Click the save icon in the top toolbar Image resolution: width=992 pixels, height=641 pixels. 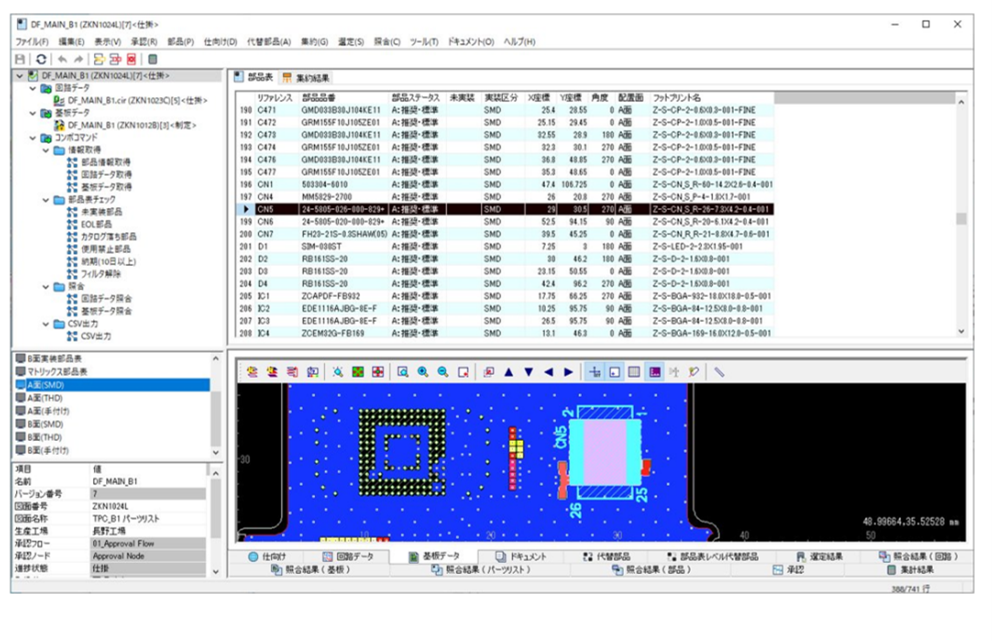(21, 60)
